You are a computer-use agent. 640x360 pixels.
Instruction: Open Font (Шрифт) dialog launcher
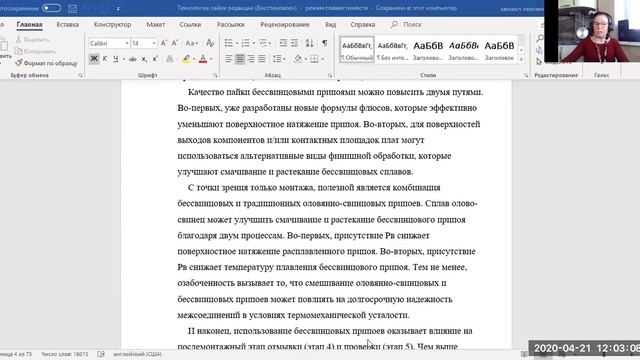coord(215,76)
